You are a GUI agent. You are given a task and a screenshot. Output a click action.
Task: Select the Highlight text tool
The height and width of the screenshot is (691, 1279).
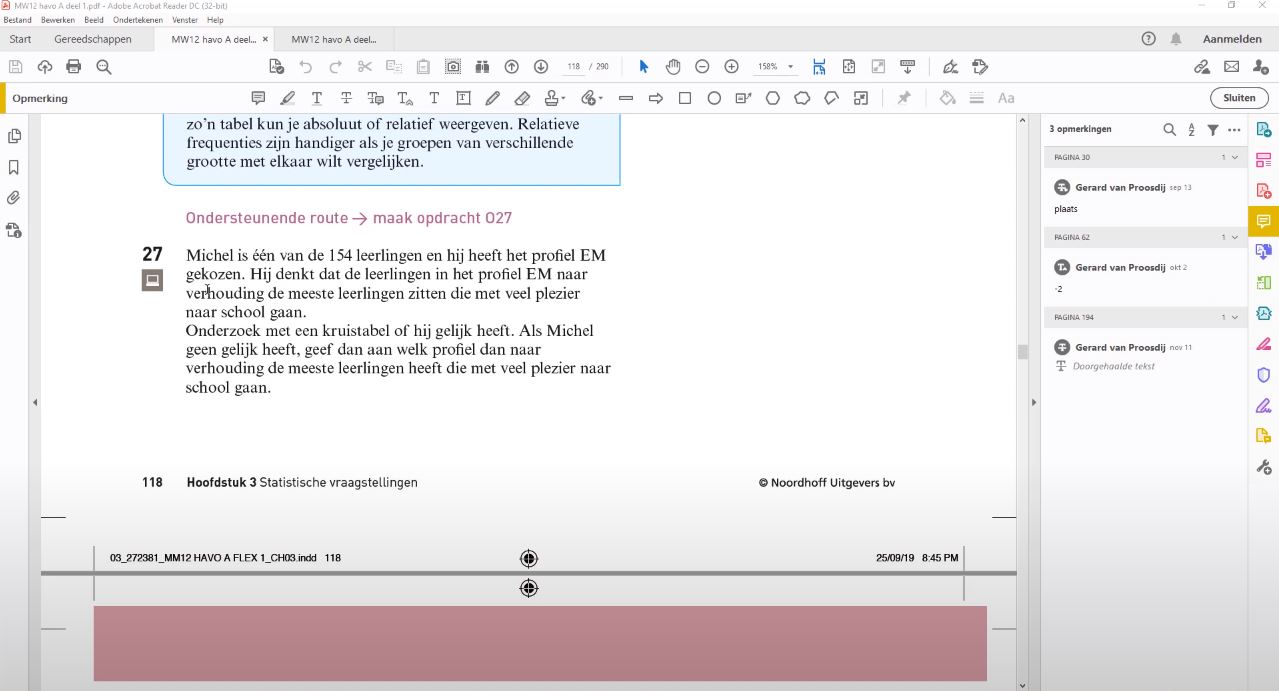[x=288, y=98]
